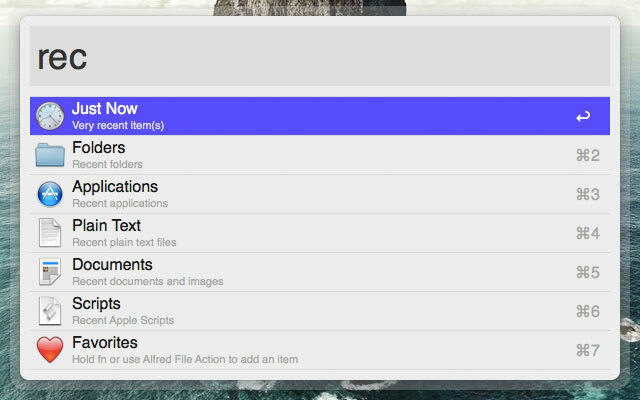Click the 'Very recent item(s)' subtitle
Screen dimensions: 640x400
point(118,125)
